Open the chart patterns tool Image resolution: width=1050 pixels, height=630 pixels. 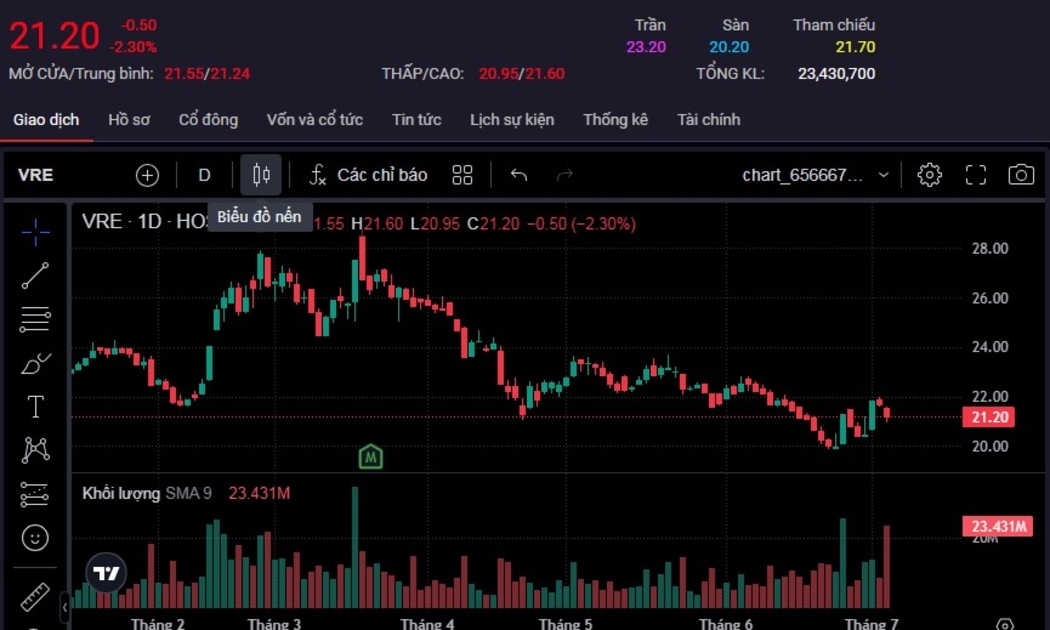pyautogui.click(x=35, y=450)
